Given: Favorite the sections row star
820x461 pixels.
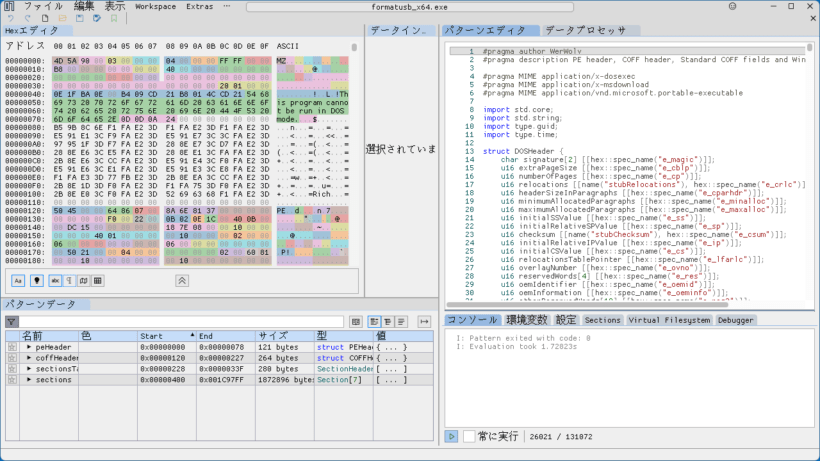Looking at the screenshot, I should click(12, 380).
